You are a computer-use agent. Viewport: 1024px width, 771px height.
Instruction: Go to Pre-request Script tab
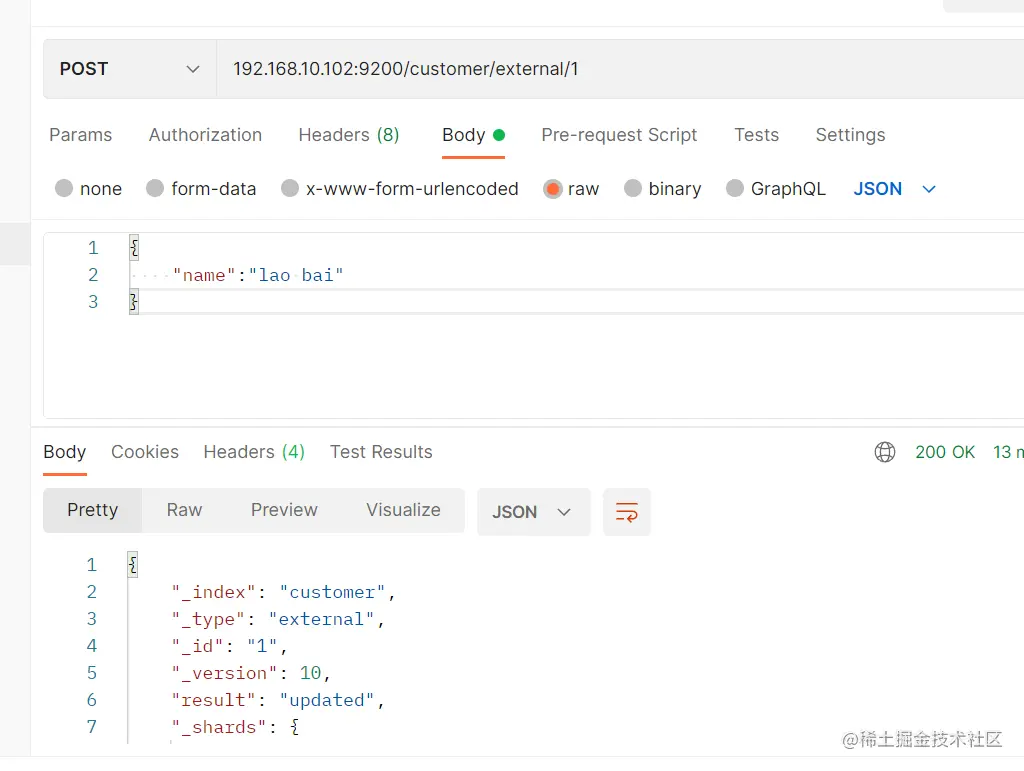[x=619, y=135]
